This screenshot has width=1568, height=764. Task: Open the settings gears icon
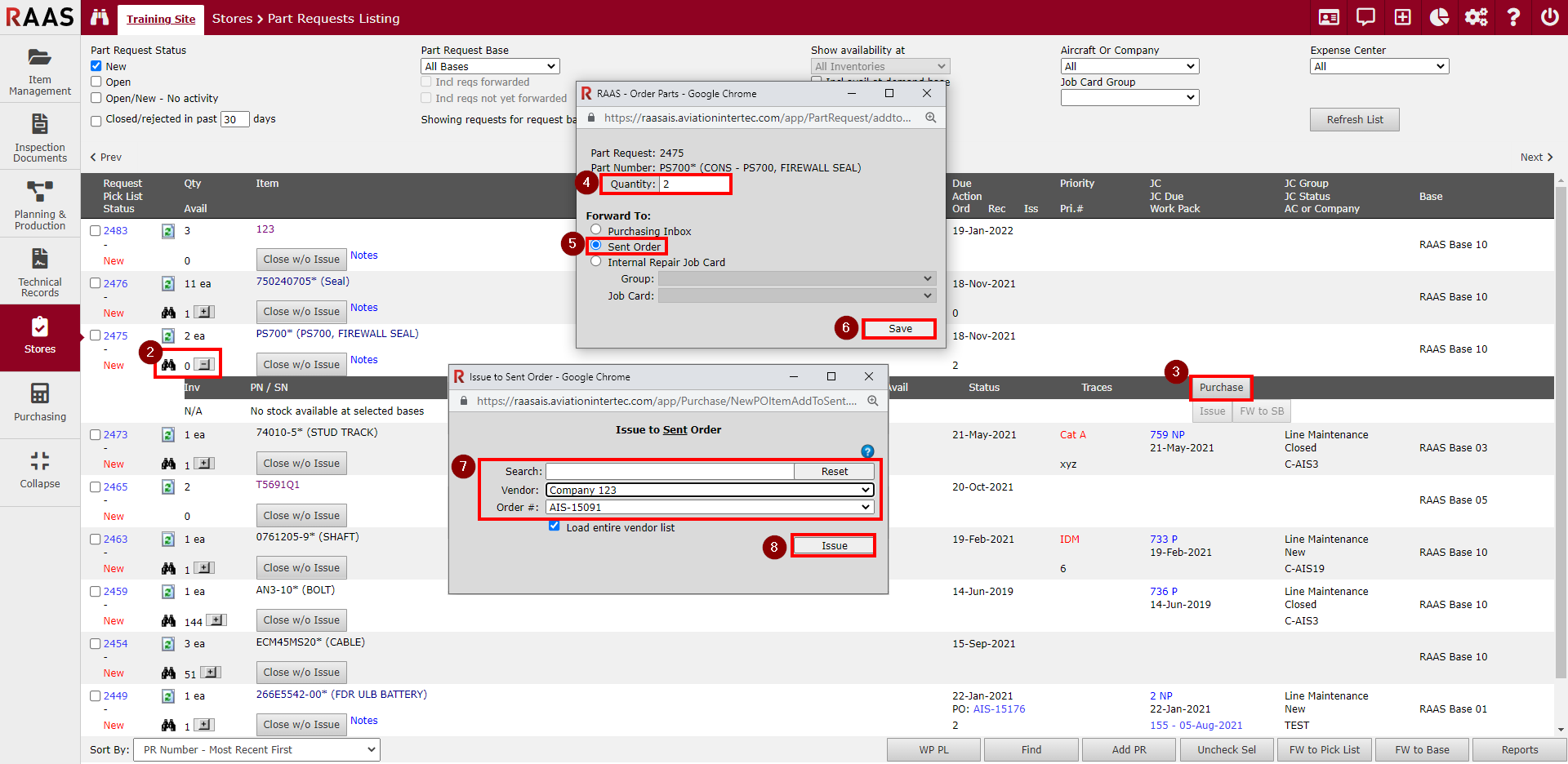tap(1476, 17)
